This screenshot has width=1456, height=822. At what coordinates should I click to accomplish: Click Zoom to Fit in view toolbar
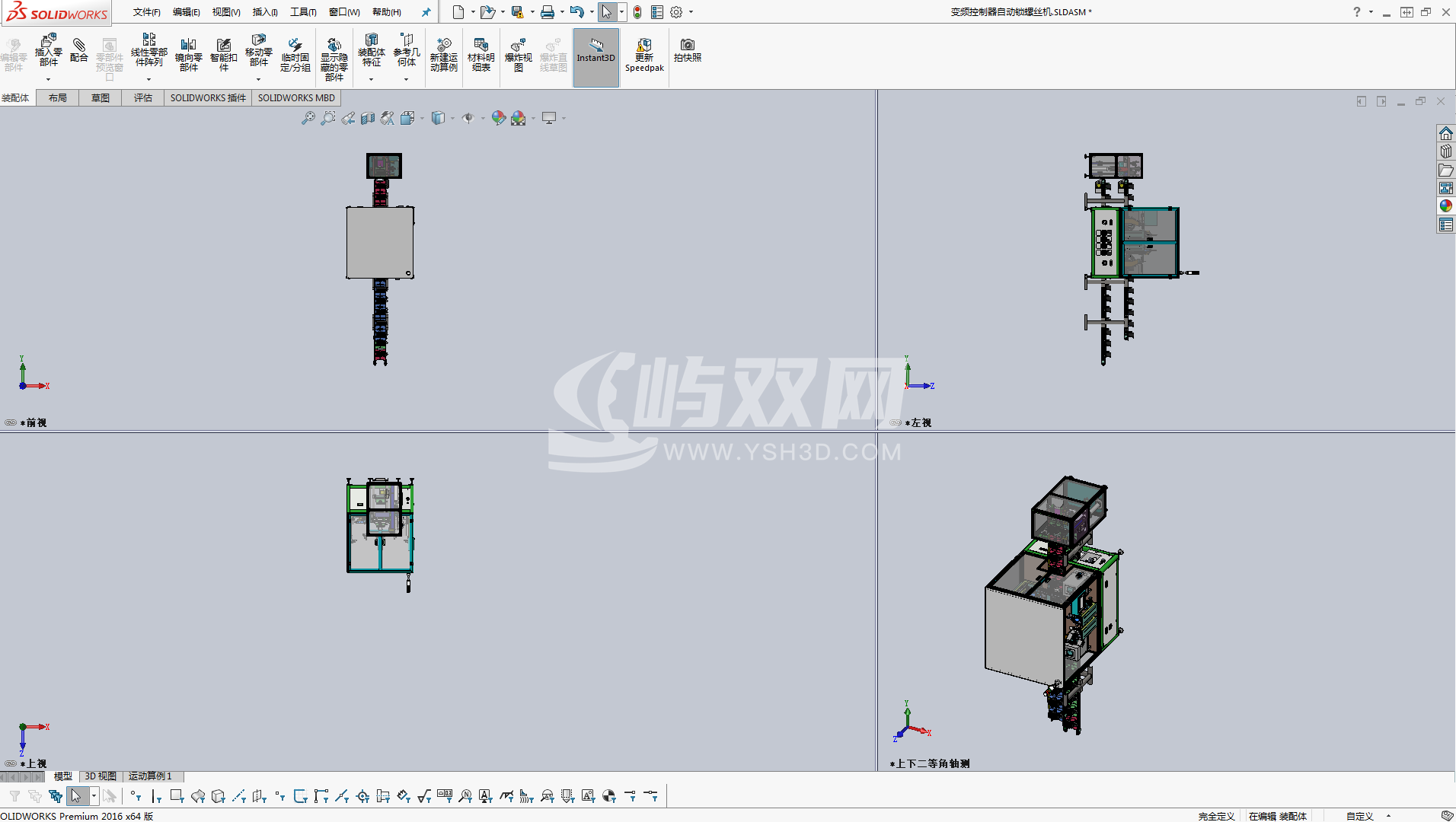(308, 118)
